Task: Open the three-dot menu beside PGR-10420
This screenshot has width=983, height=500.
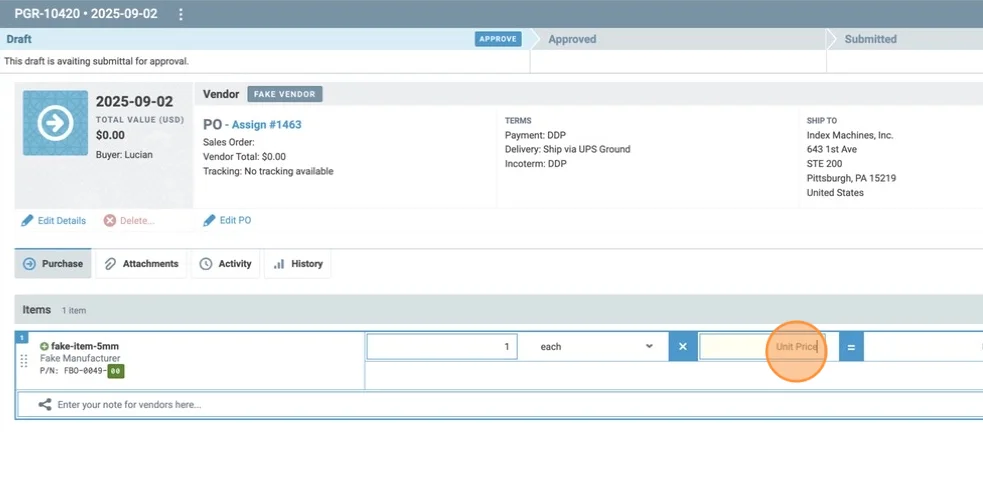Action: [x=181, y=14]
